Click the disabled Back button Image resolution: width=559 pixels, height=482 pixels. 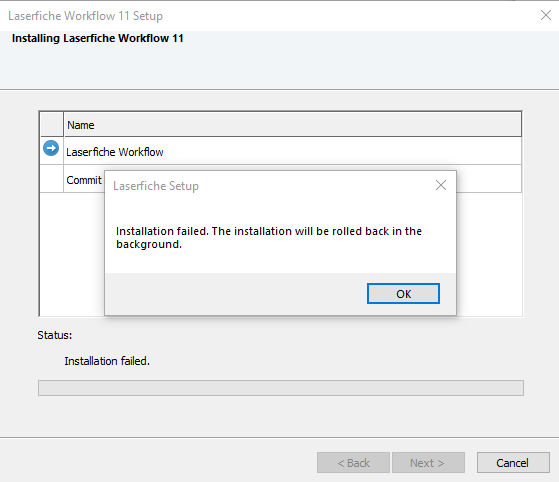(x=353, y=463)
